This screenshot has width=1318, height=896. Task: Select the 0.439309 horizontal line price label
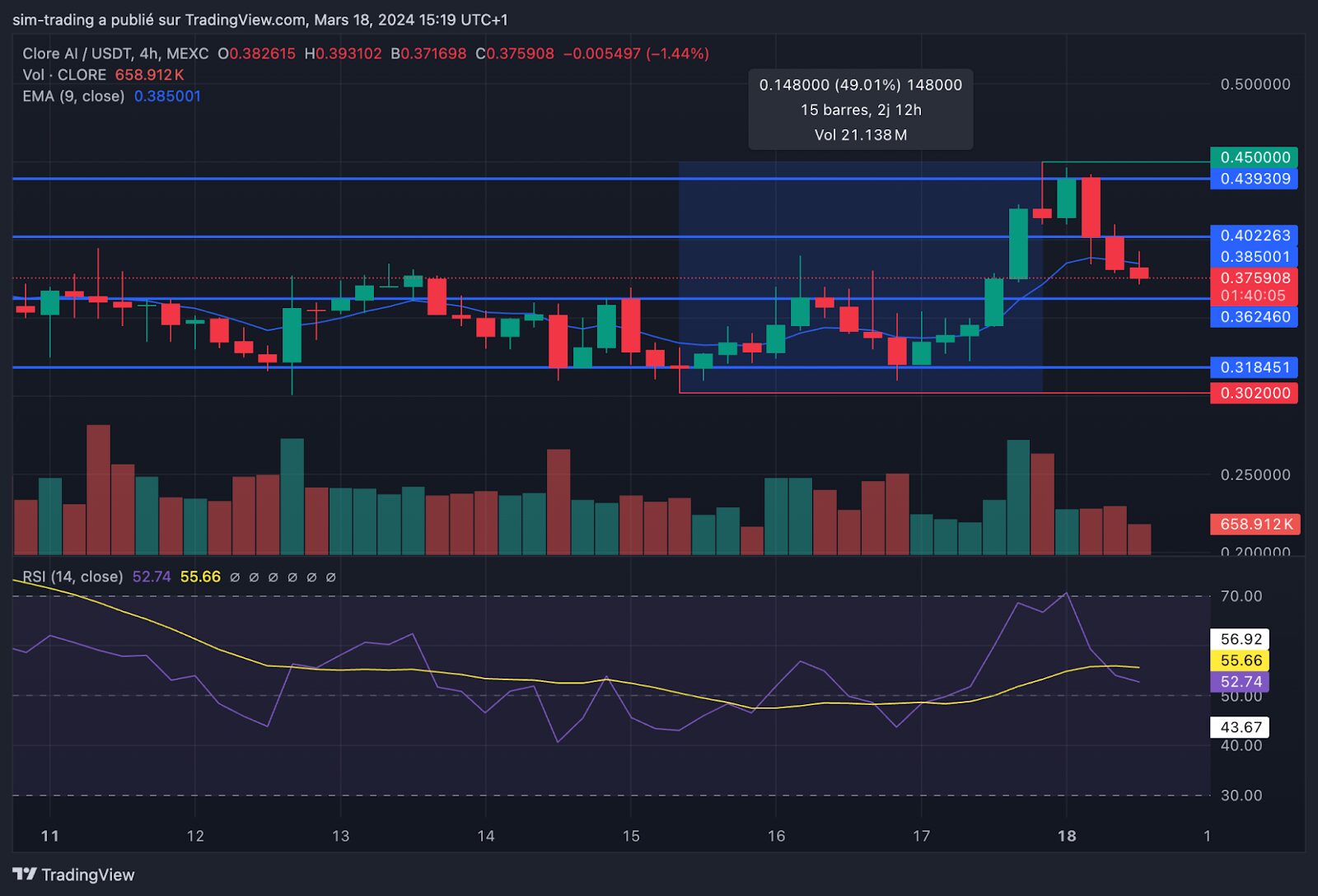(1254, 179)
